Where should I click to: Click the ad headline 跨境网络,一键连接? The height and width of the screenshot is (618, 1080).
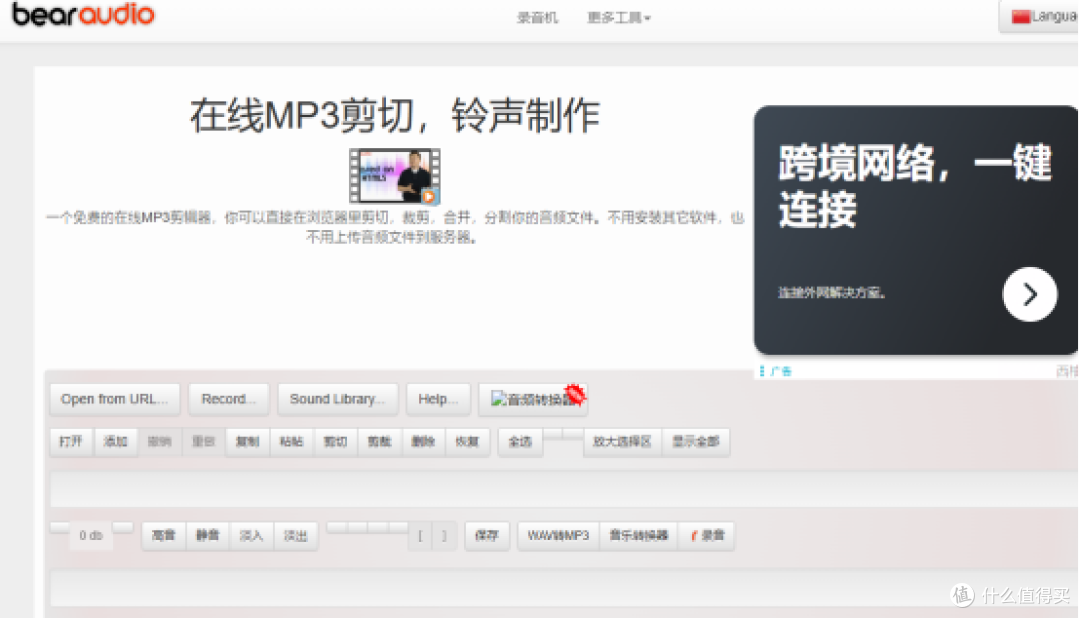tap(915, 186)
